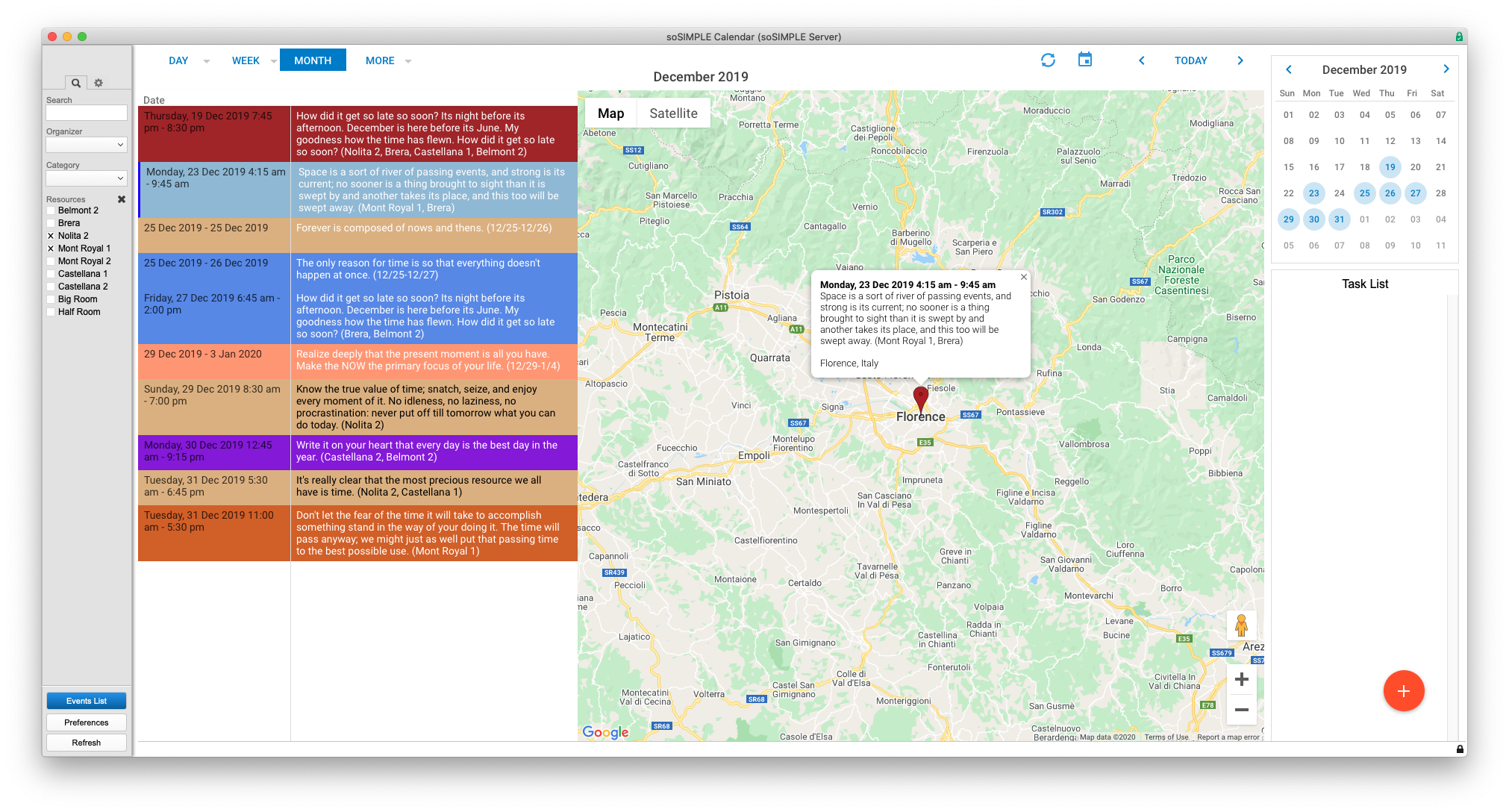Open the 29 Dec - 3 Jan 2020 event
The height and width of the screenshot is (812, 1509).
tap(357, 361)
